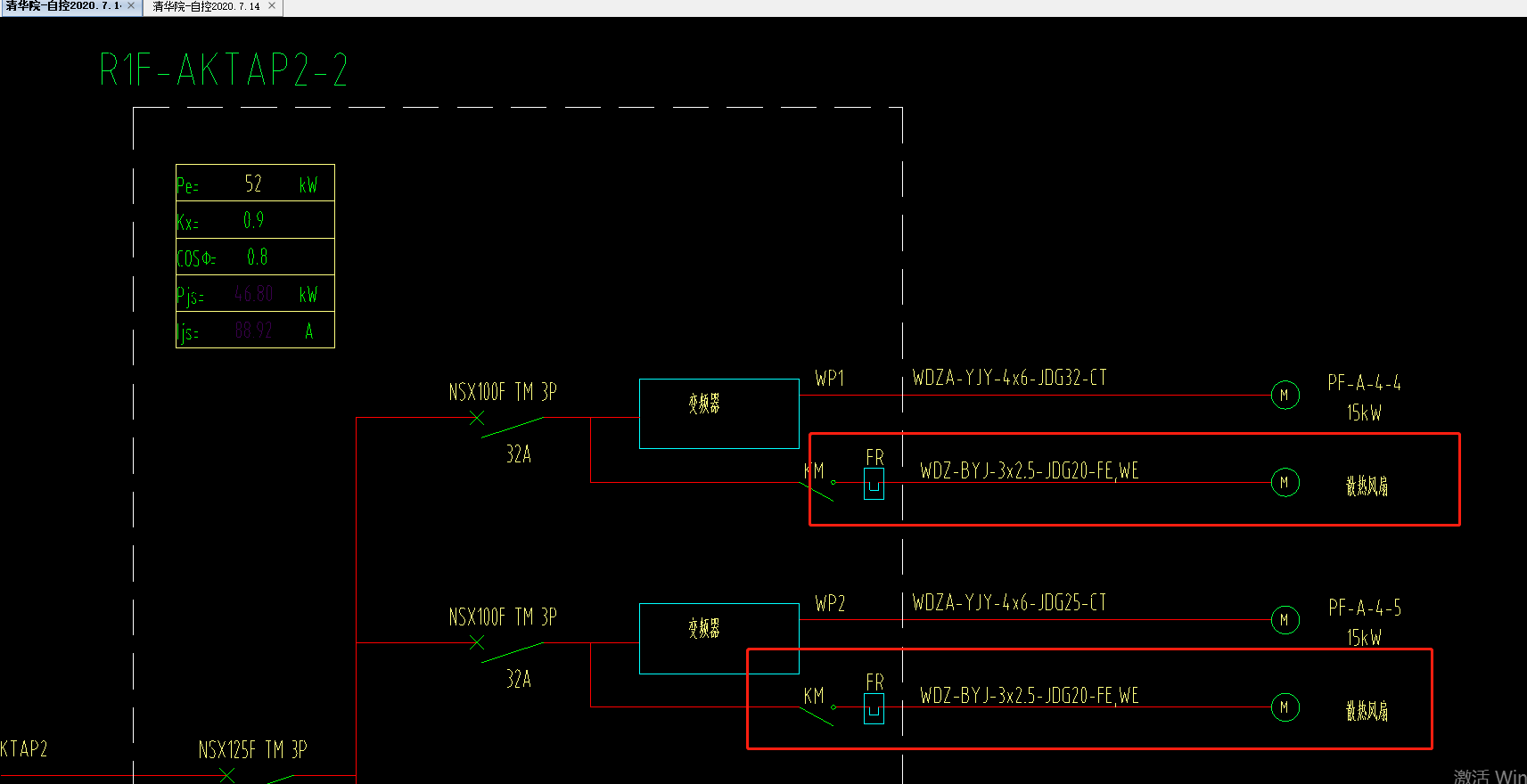Select the 散热风扇 label below PF-A-4-5
Screen dimensions: 1527x784
(x=1367, y=711)
